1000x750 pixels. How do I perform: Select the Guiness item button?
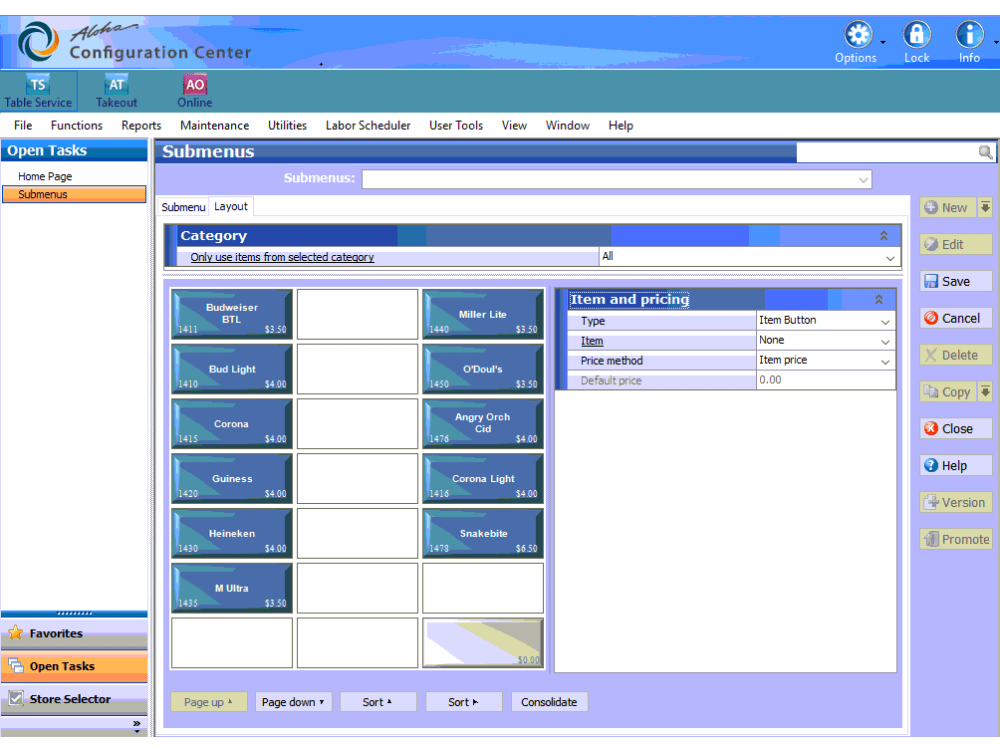[232, 478]
